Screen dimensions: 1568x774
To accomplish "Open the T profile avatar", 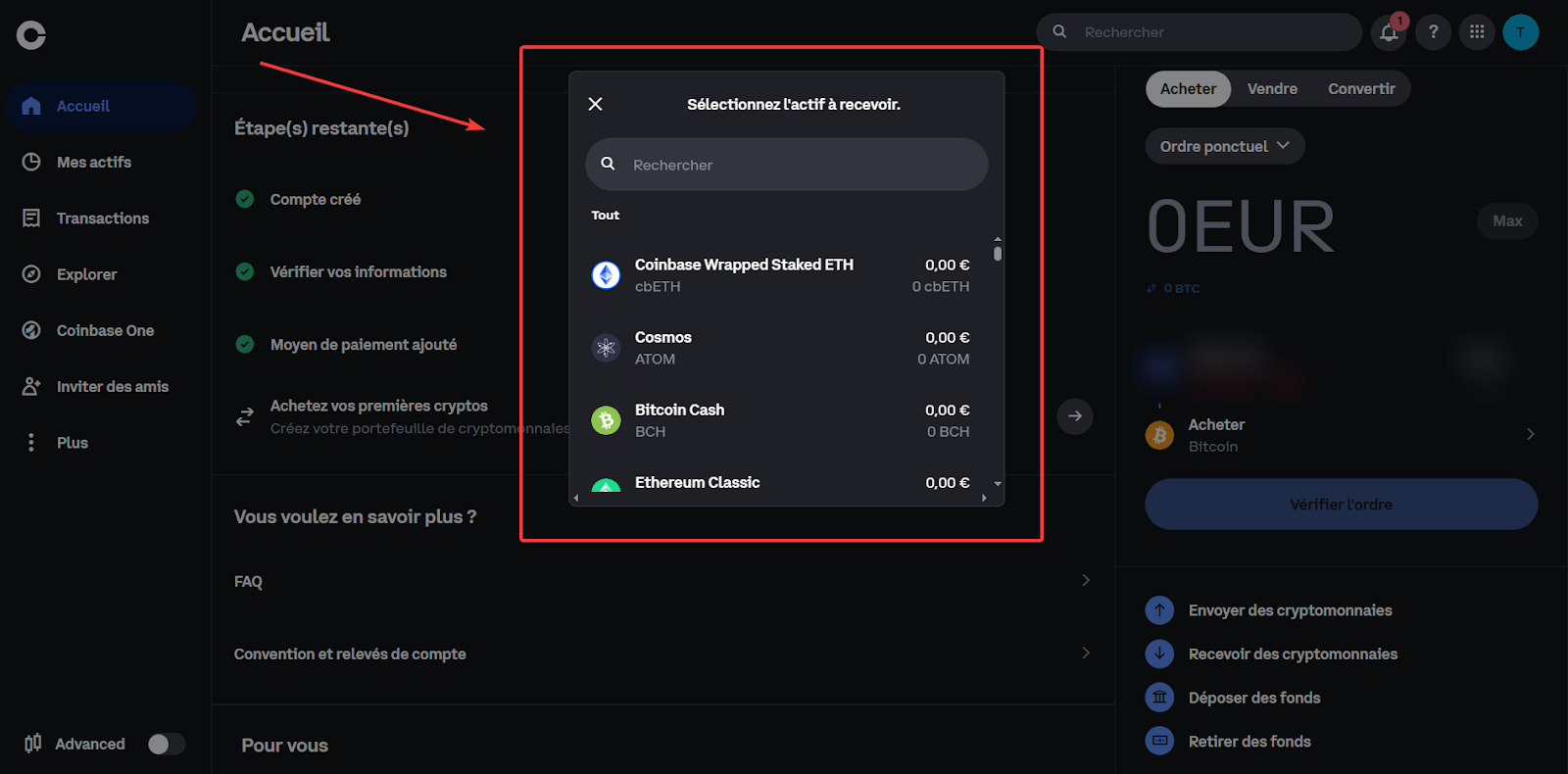I will tap(1521, 32).
